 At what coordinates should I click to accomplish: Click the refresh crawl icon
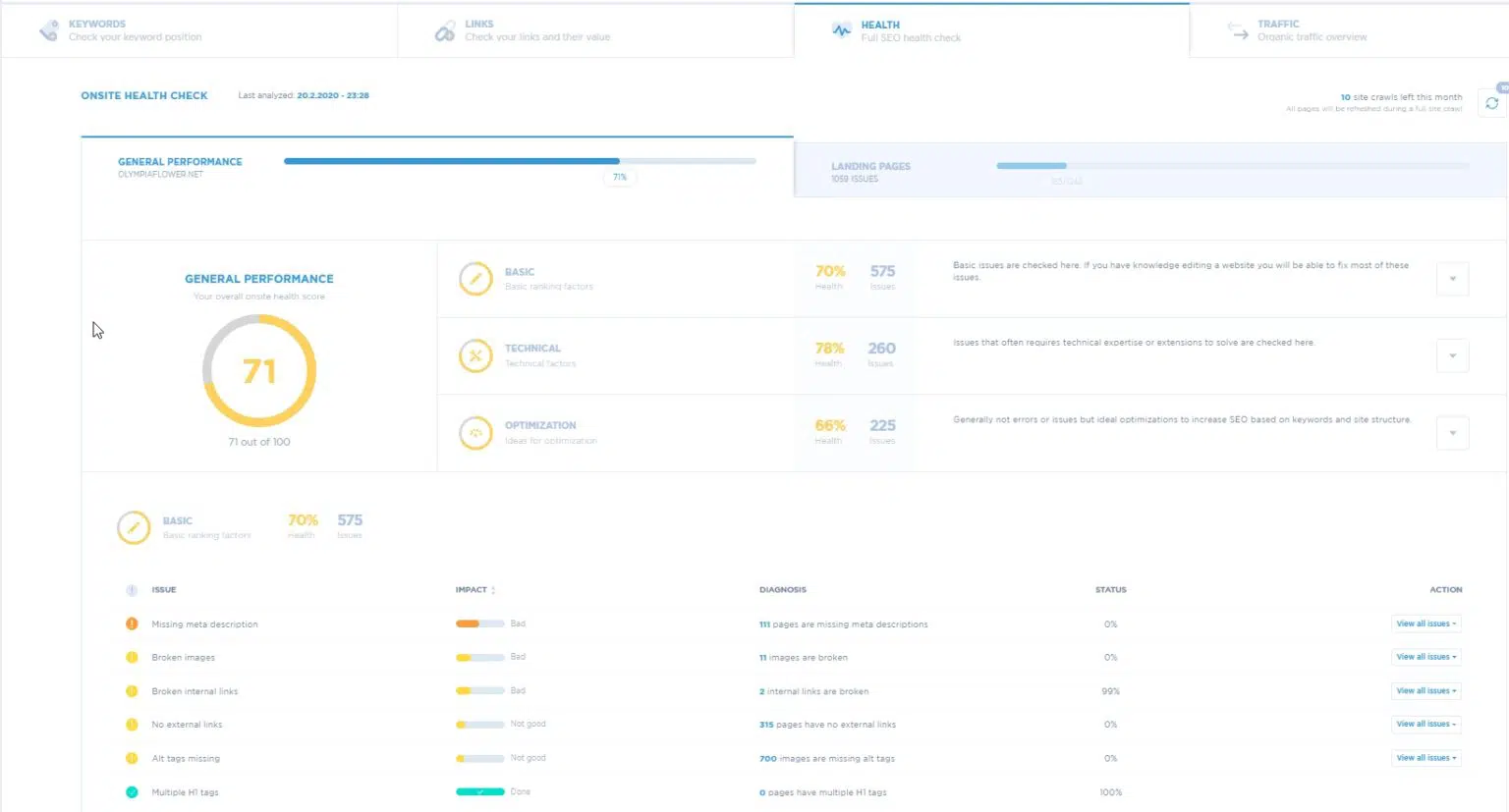(1491, 103)
